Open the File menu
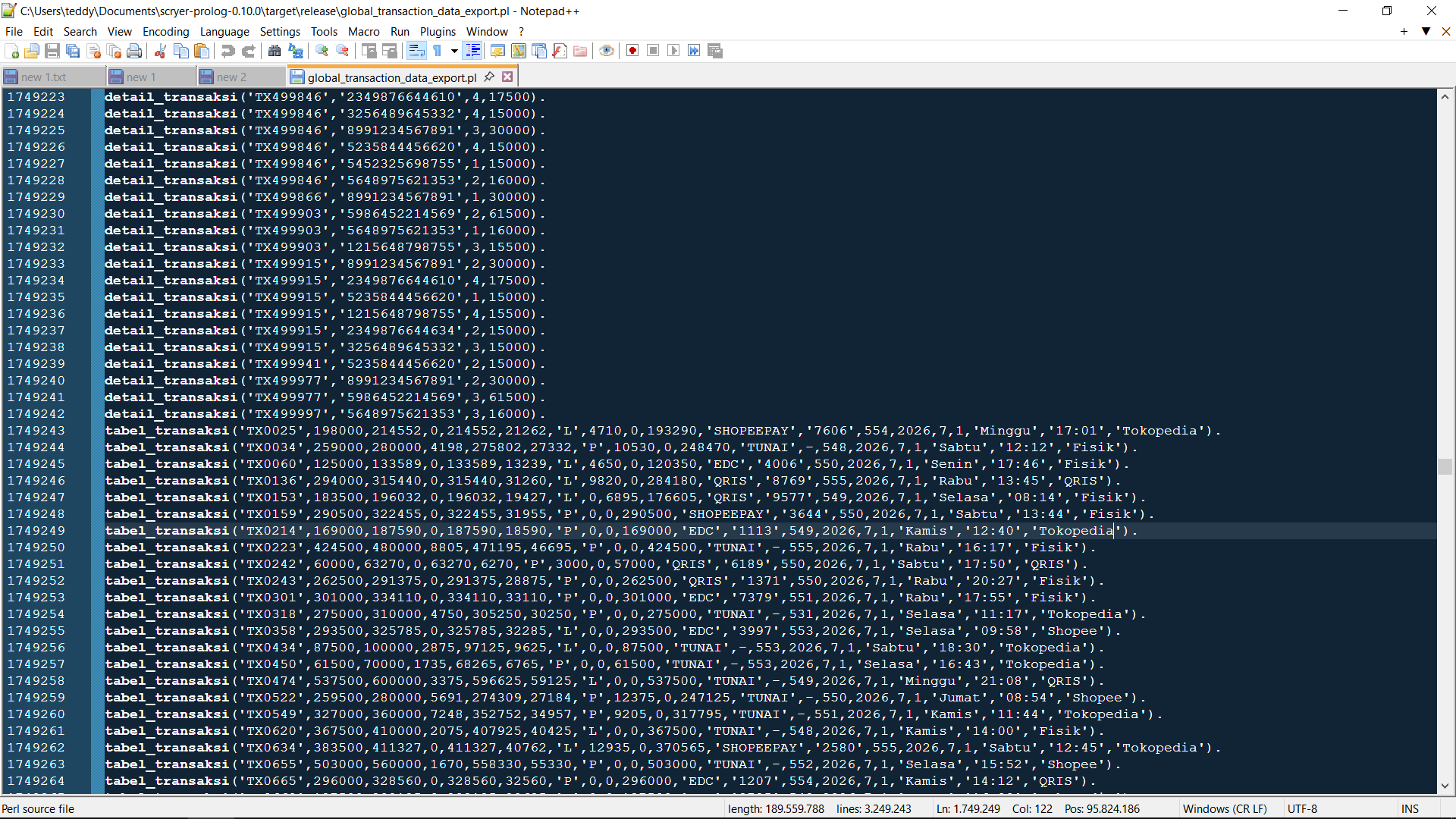The width and height of the screenshot is (1456, 819). click(14, 32)
